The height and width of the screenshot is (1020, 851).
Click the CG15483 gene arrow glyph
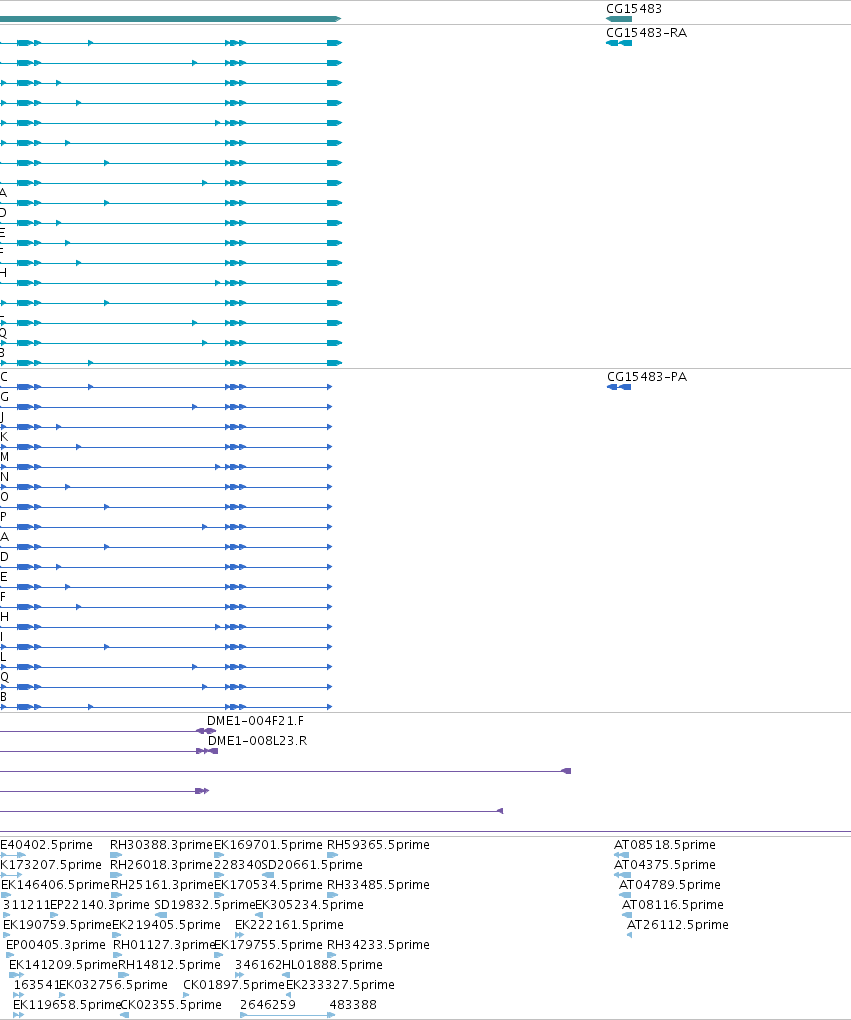click(619, 19)
